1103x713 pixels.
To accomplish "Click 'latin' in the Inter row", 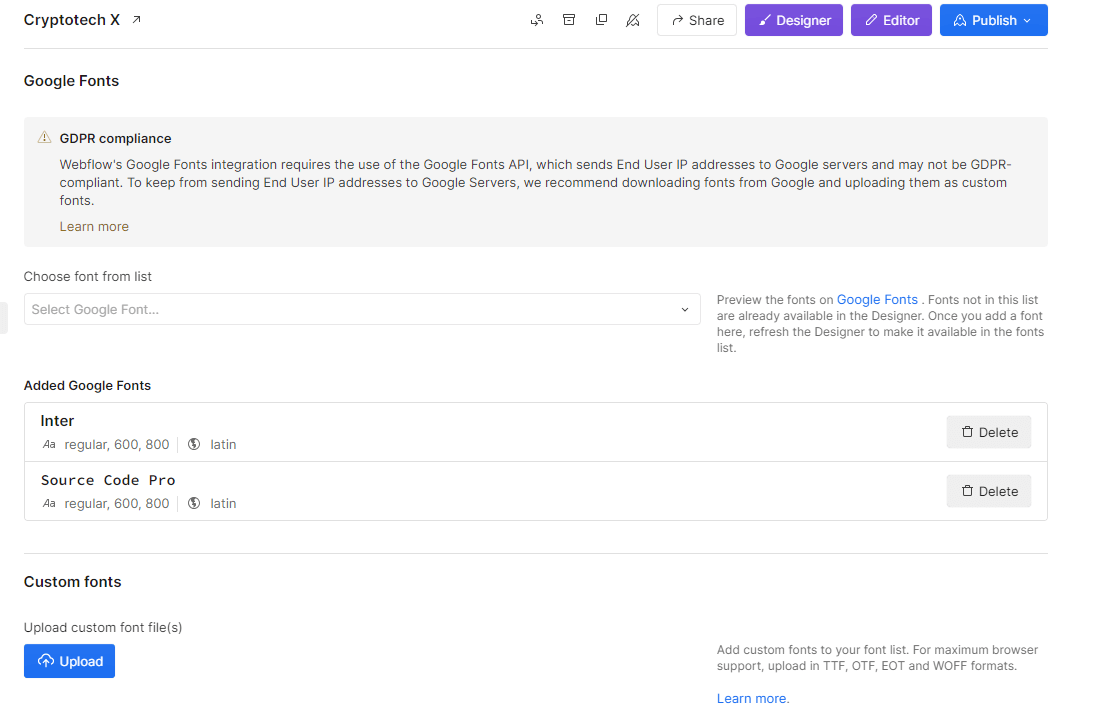I will (x=223, y=444).
